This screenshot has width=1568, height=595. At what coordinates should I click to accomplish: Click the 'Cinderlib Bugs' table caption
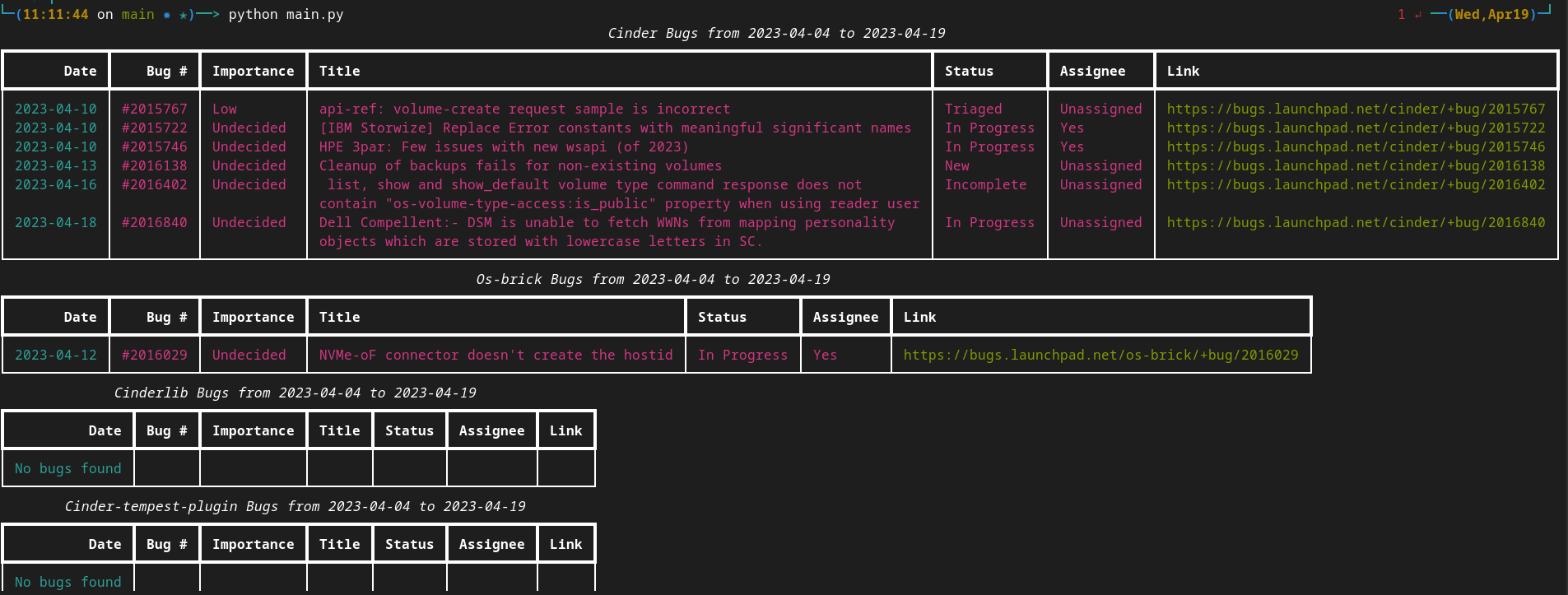(x=295, y=393)
